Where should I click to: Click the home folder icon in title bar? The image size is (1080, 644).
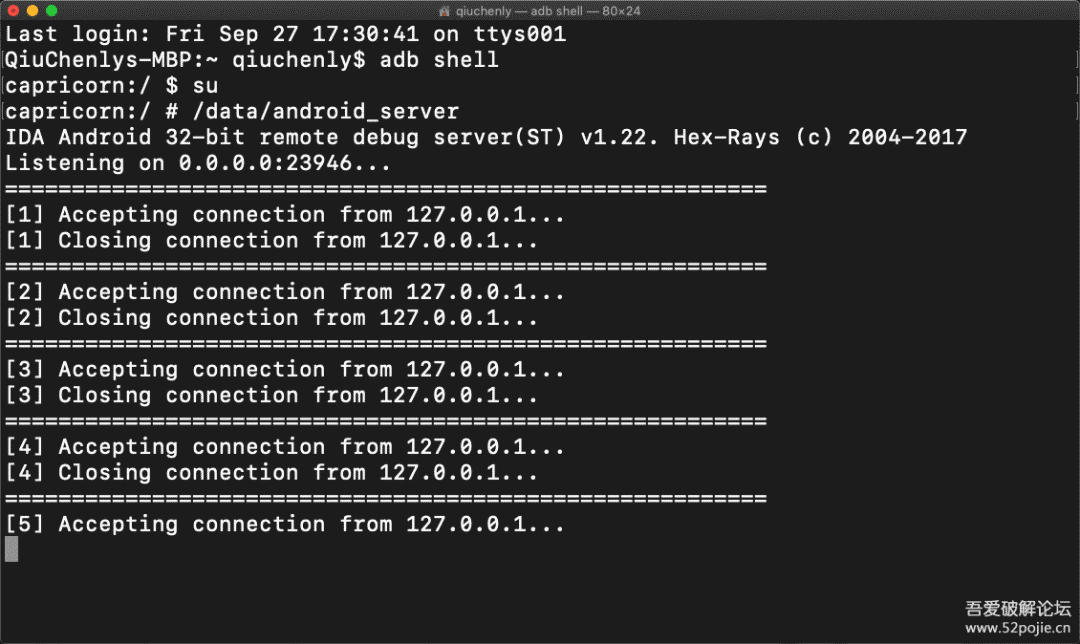(446, 10)
